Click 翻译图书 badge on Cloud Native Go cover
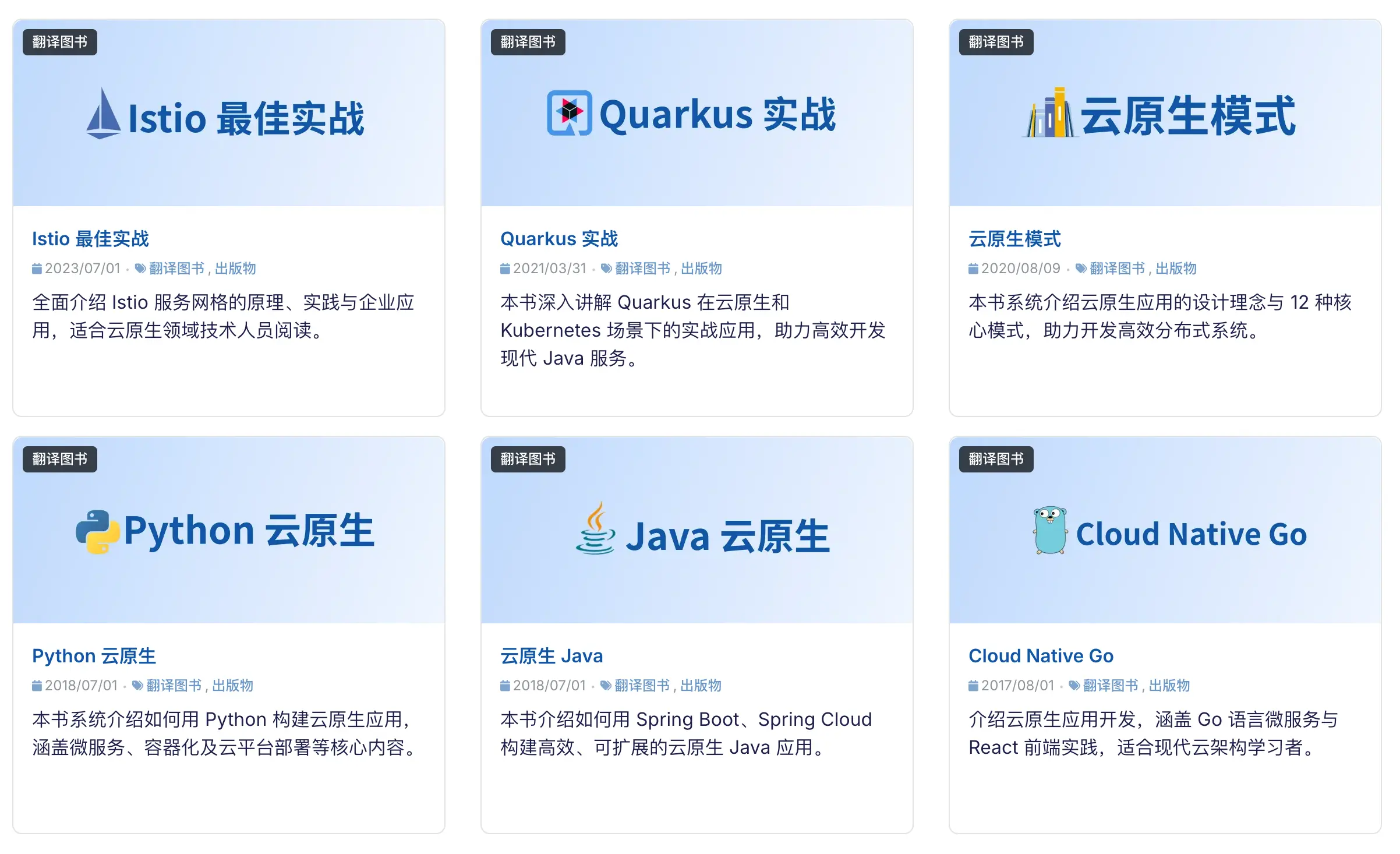The height and width of the screenshot is (854, 1400). (996, 459)
